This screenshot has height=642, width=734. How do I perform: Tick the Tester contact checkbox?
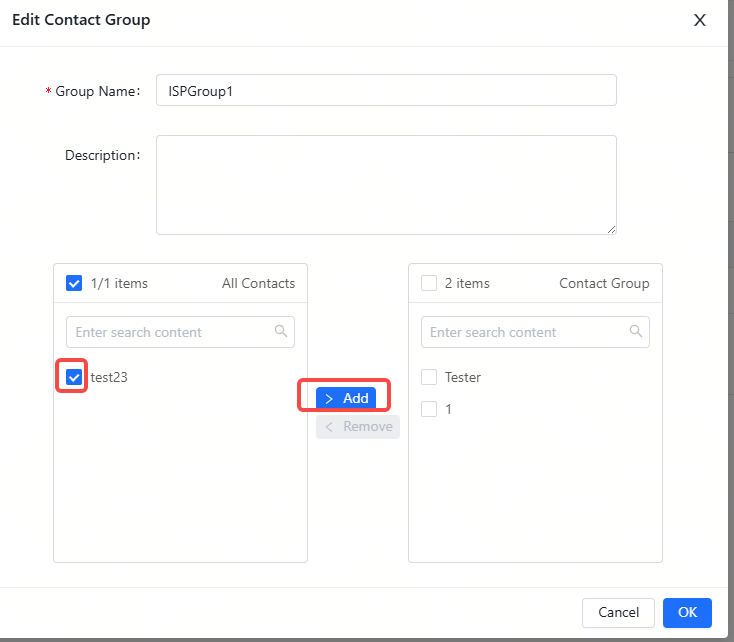(429, 377)
